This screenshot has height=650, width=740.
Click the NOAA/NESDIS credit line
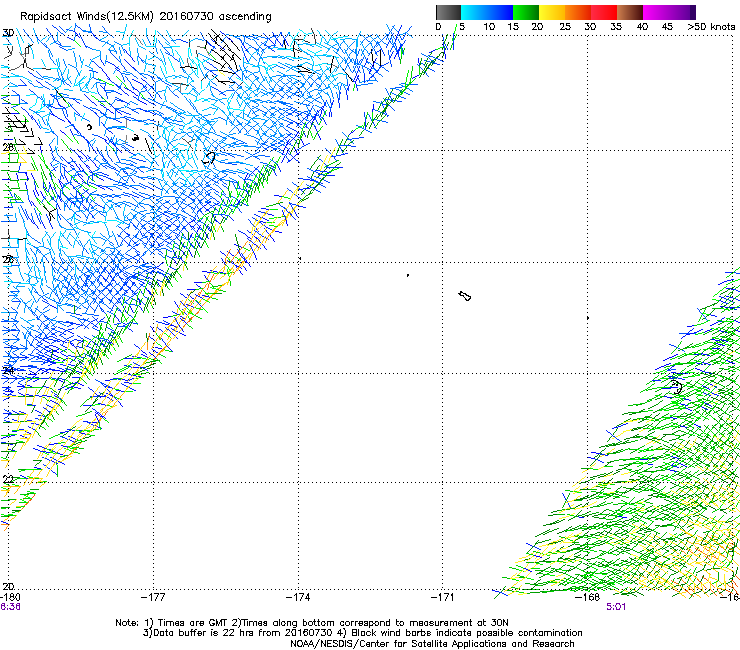[432, 644]
